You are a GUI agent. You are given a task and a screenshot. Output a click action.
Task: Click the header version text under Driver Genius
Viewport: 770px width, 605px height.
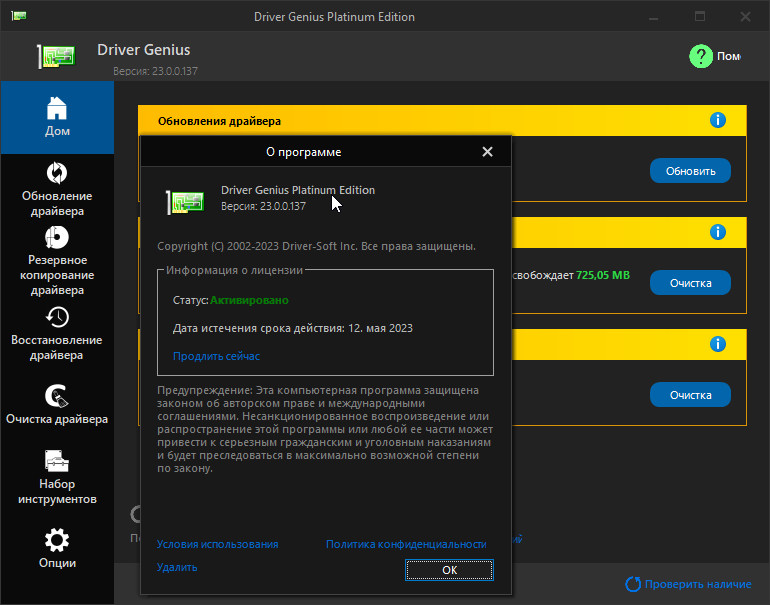155,71
